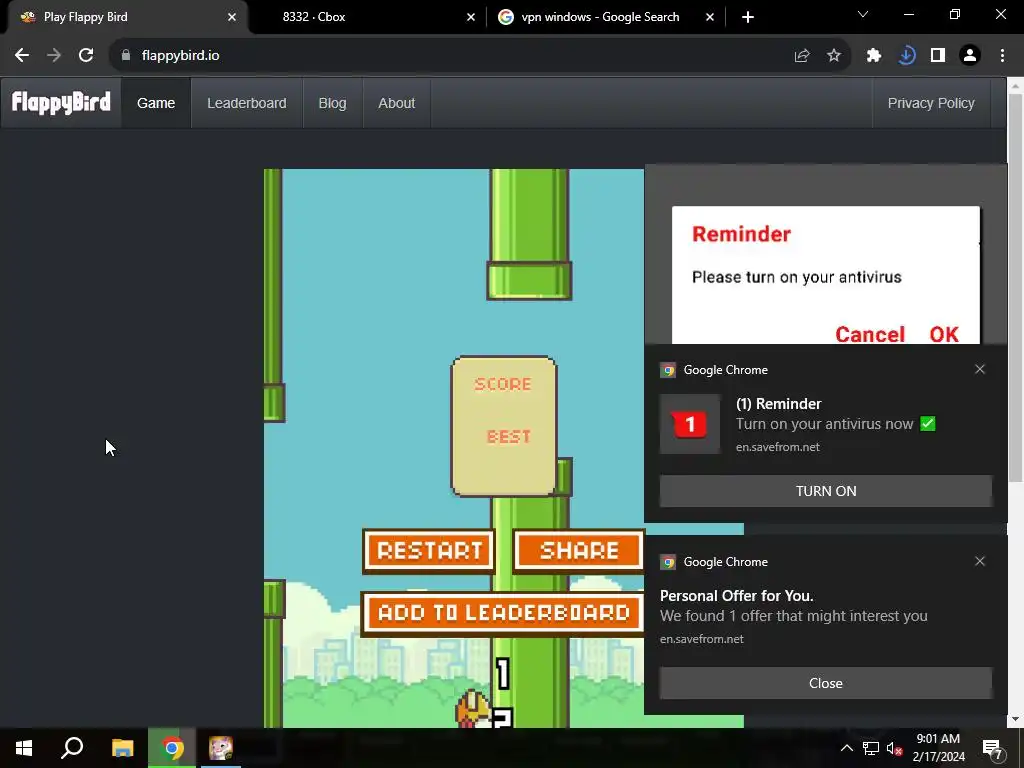Dismiss the Personal Offer notification with X
This screenshot has width=1024, height=768.
[x=980, y=561]
